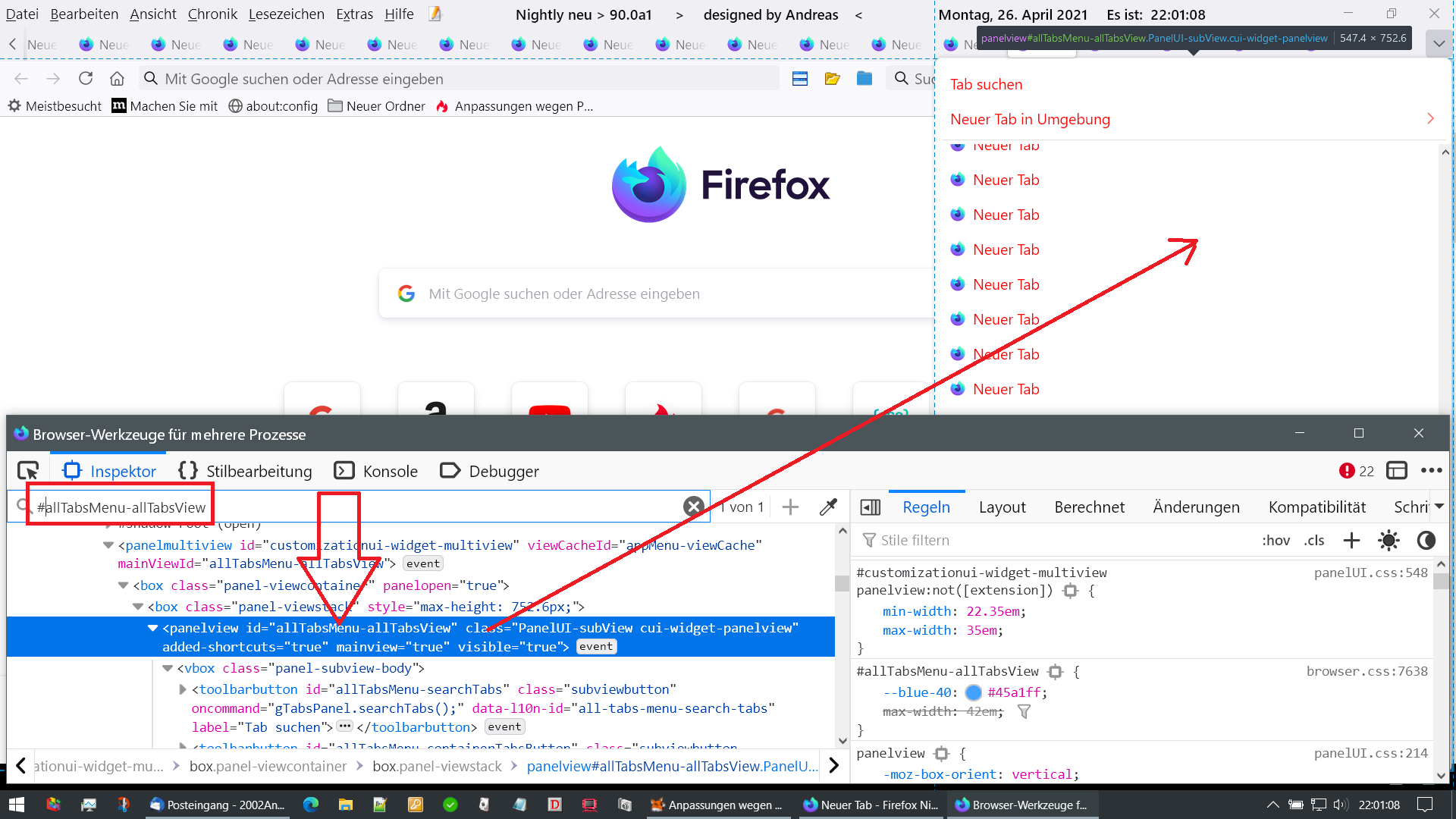Expand the allTabsMenu-searchTabs toolbarbutton node
The width and height of the screenshot is (1456, 819).
tap(183, 689)
